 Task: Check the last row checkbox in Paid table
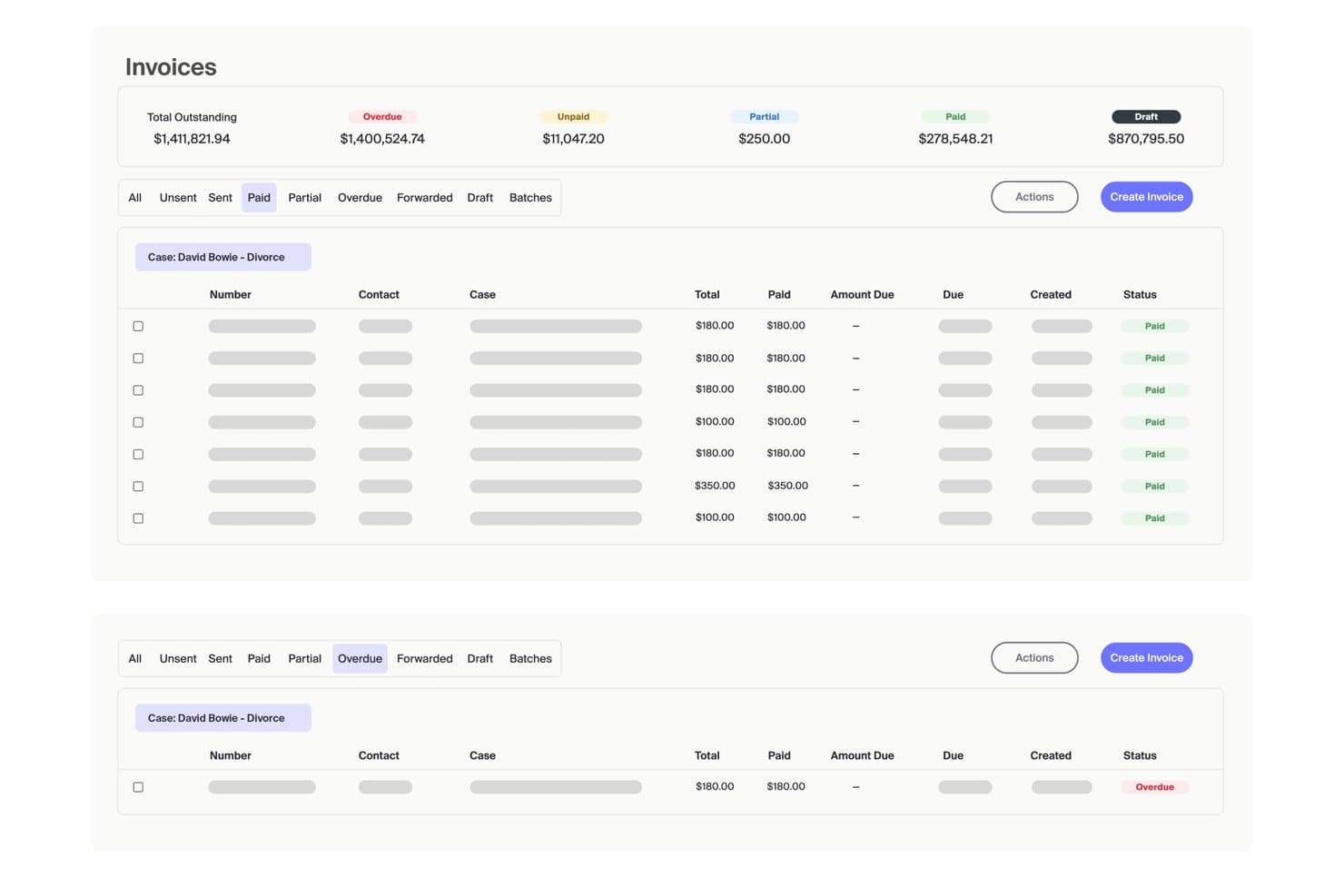click(138, 518)
